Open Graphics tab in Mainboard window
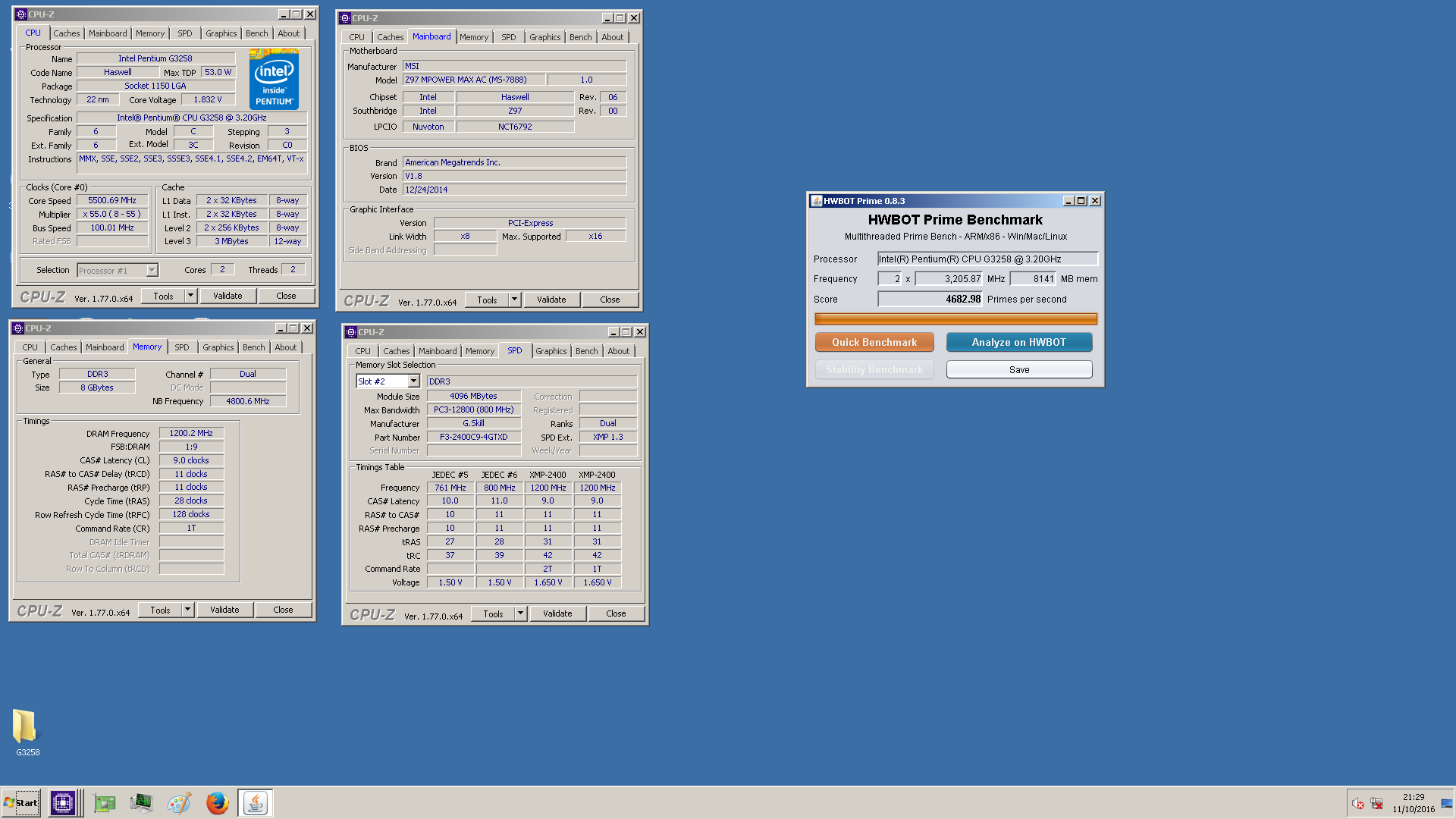This screenshot has width=1456, height=819. 545,37
